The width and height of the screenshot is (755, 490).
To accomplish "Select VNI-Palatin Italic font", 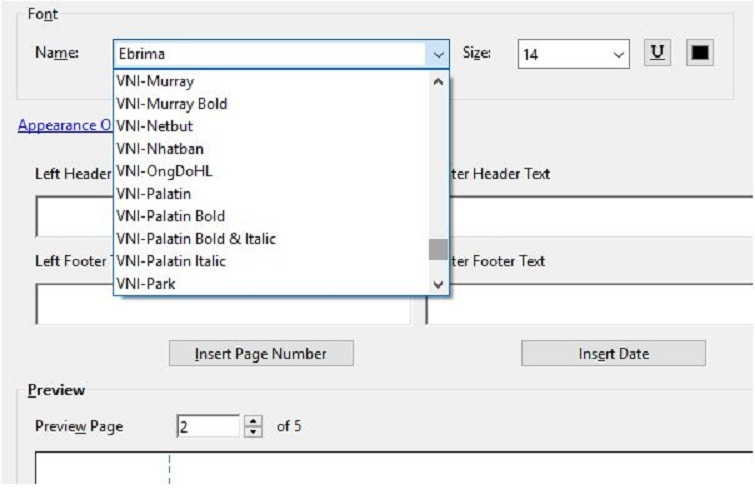I will pyautogui.click(x=171, y=261).
